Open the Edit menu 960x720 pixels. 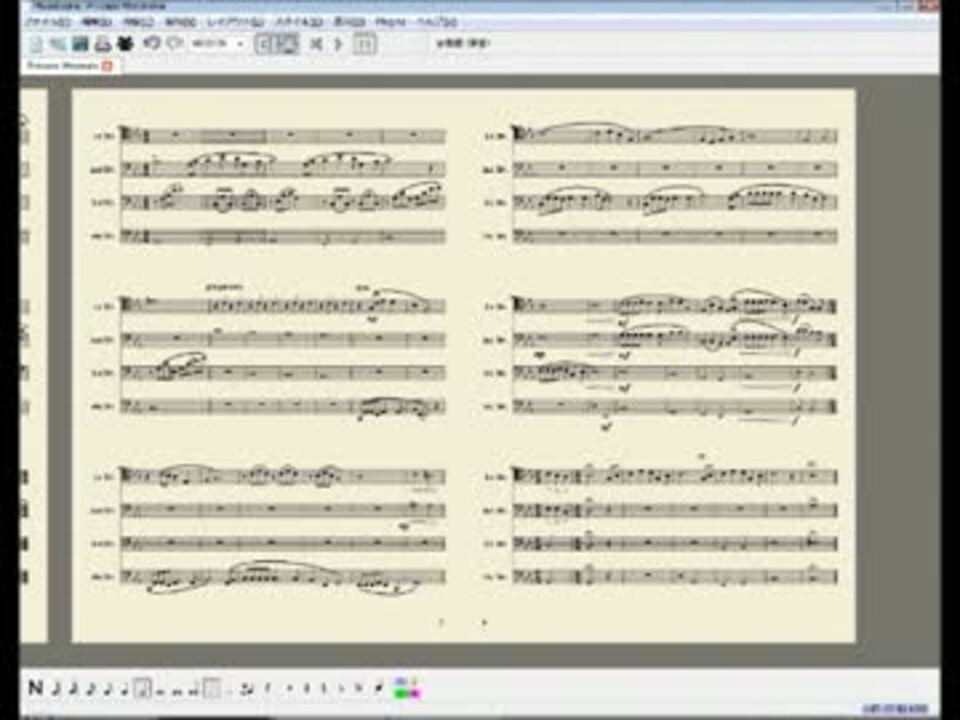tap(96, 21)
